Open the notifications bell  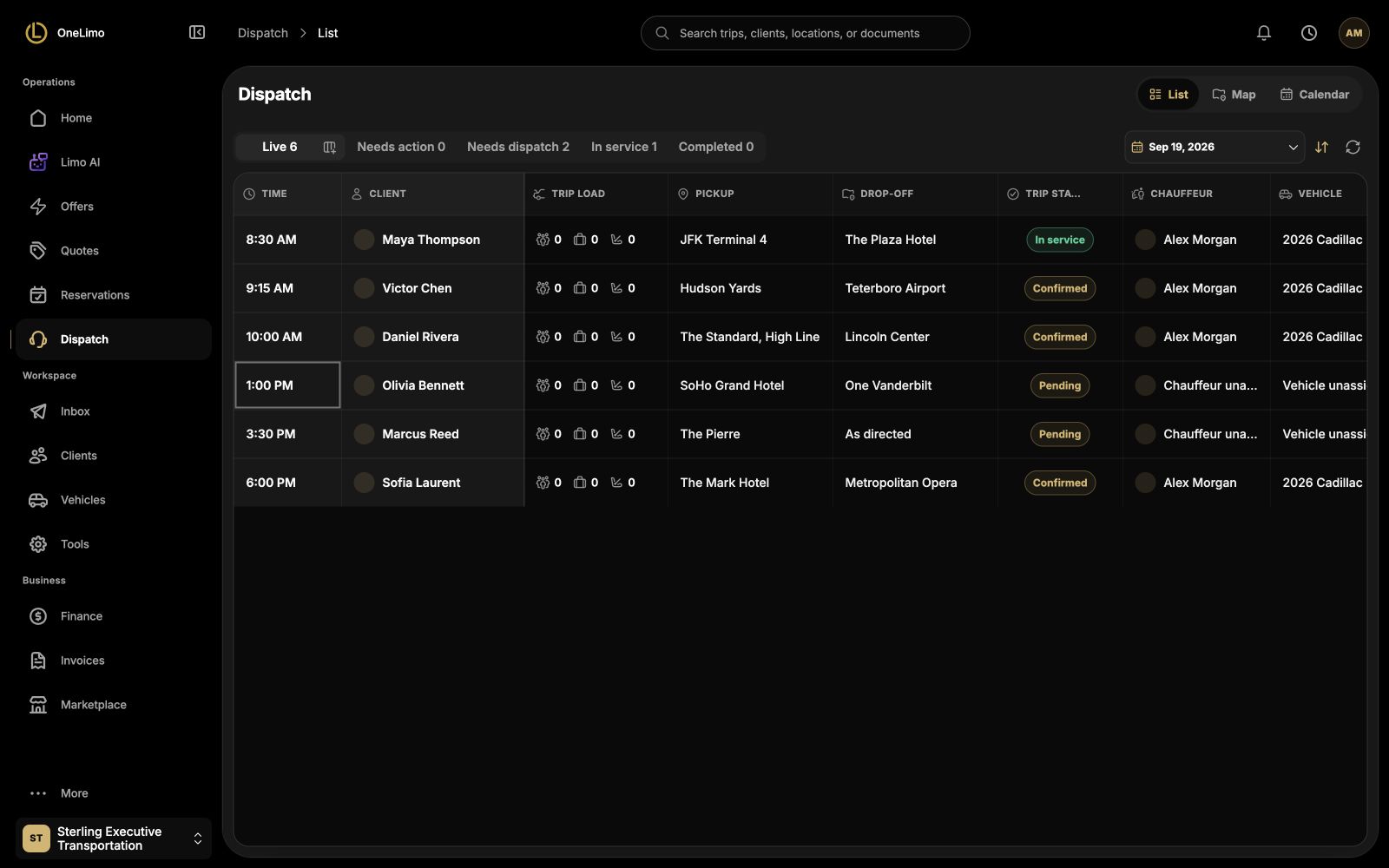pyautogui.click(x=1264, y=33)
